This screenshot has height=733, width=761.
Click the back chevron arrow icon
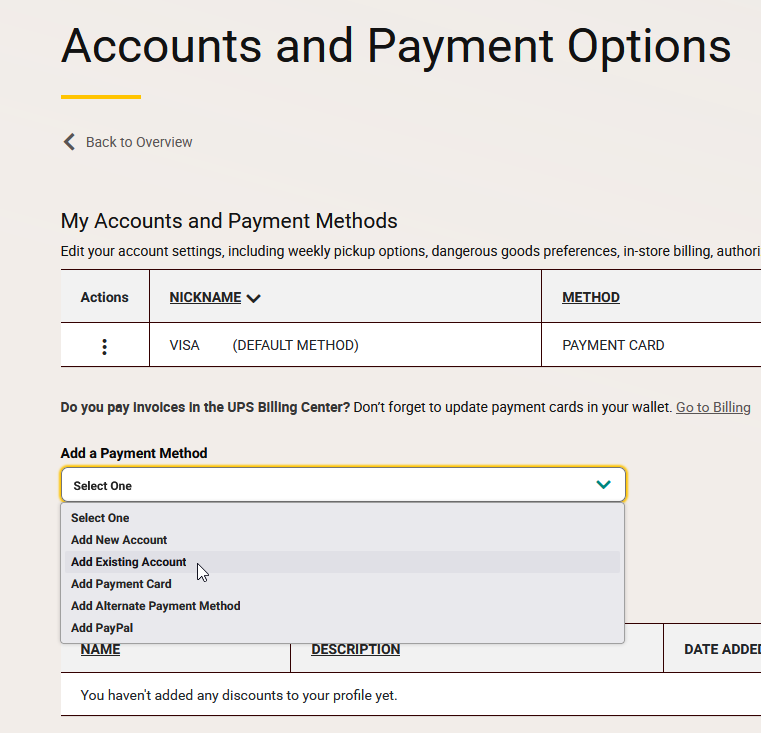69,142
